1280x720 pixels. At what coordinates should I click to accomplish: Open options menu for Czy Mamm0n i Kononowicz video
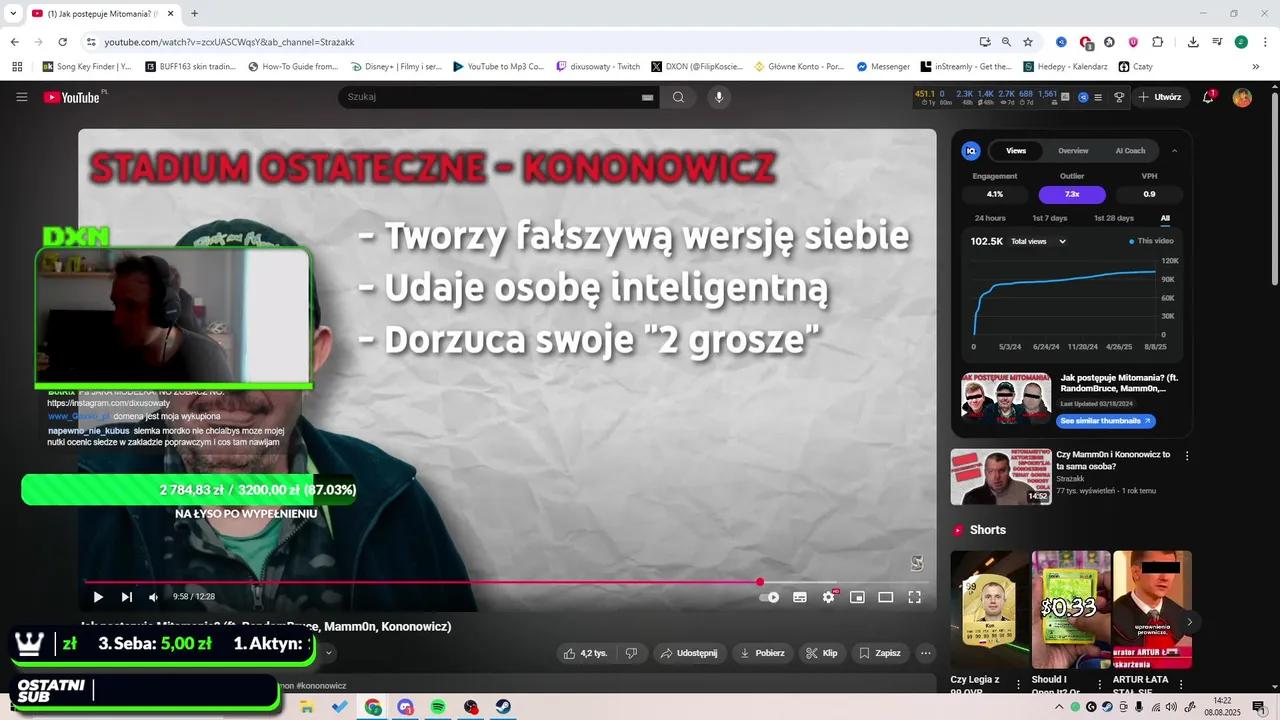[1187, 455]
